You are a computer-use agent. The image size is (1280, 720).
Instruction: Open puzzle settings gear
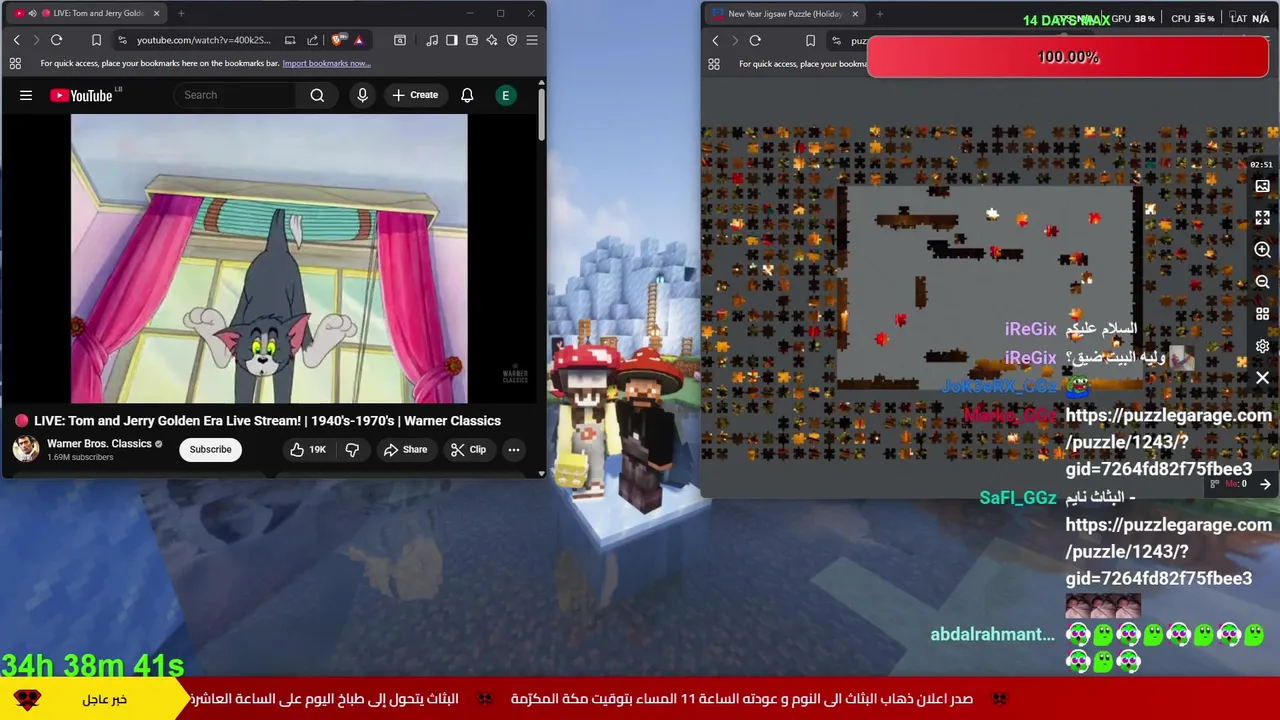click(1262, 346)
